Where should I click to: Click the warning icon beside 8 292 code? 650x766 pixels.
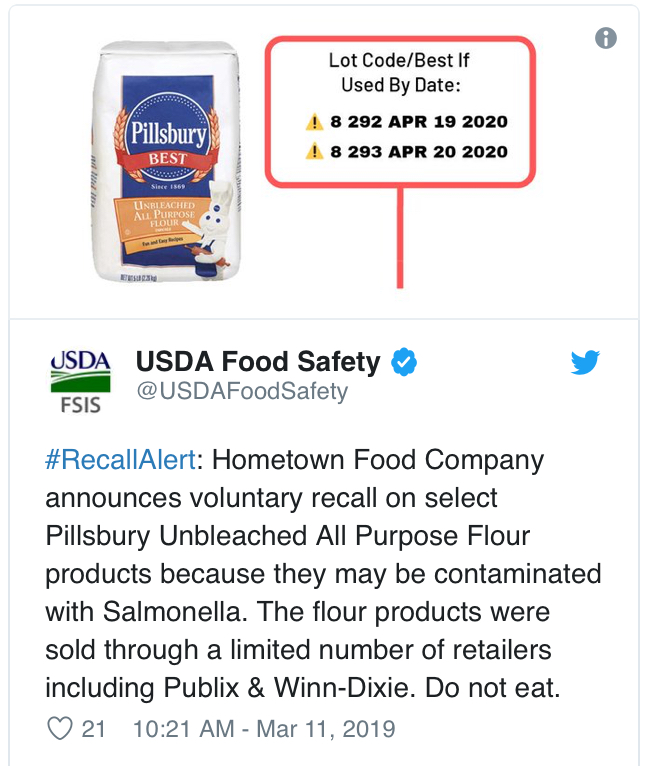pyautogui.click(x=315, y=122)
